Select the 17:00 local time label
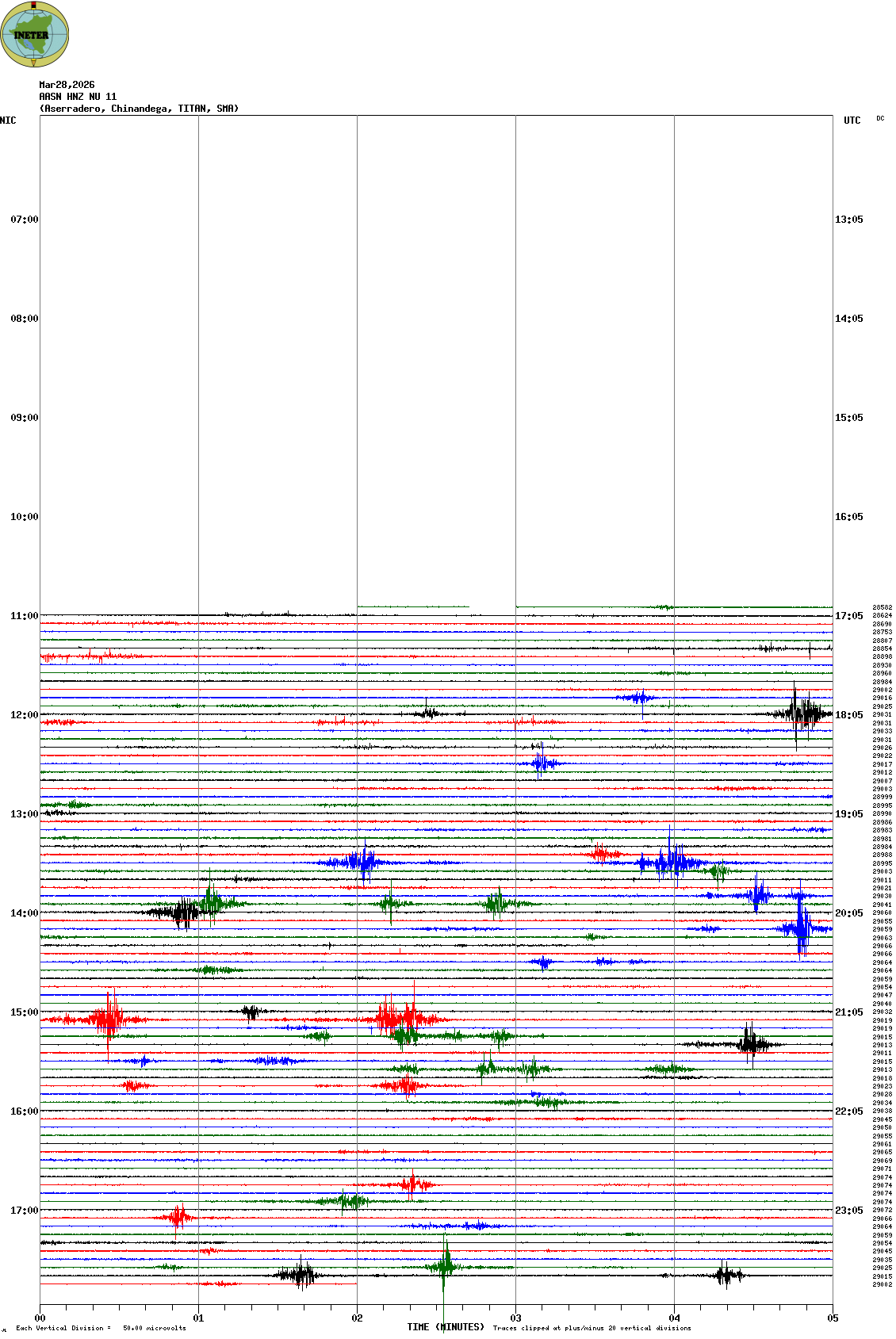 tap(24, 1211)
